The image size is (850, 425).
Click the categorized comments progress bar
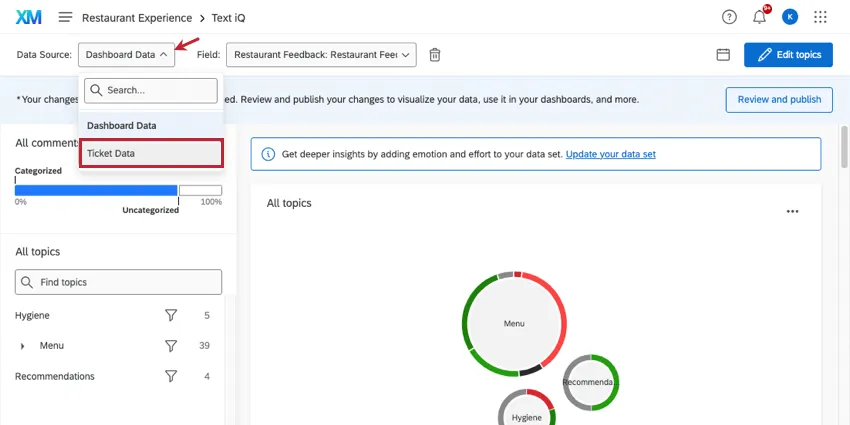96,190
